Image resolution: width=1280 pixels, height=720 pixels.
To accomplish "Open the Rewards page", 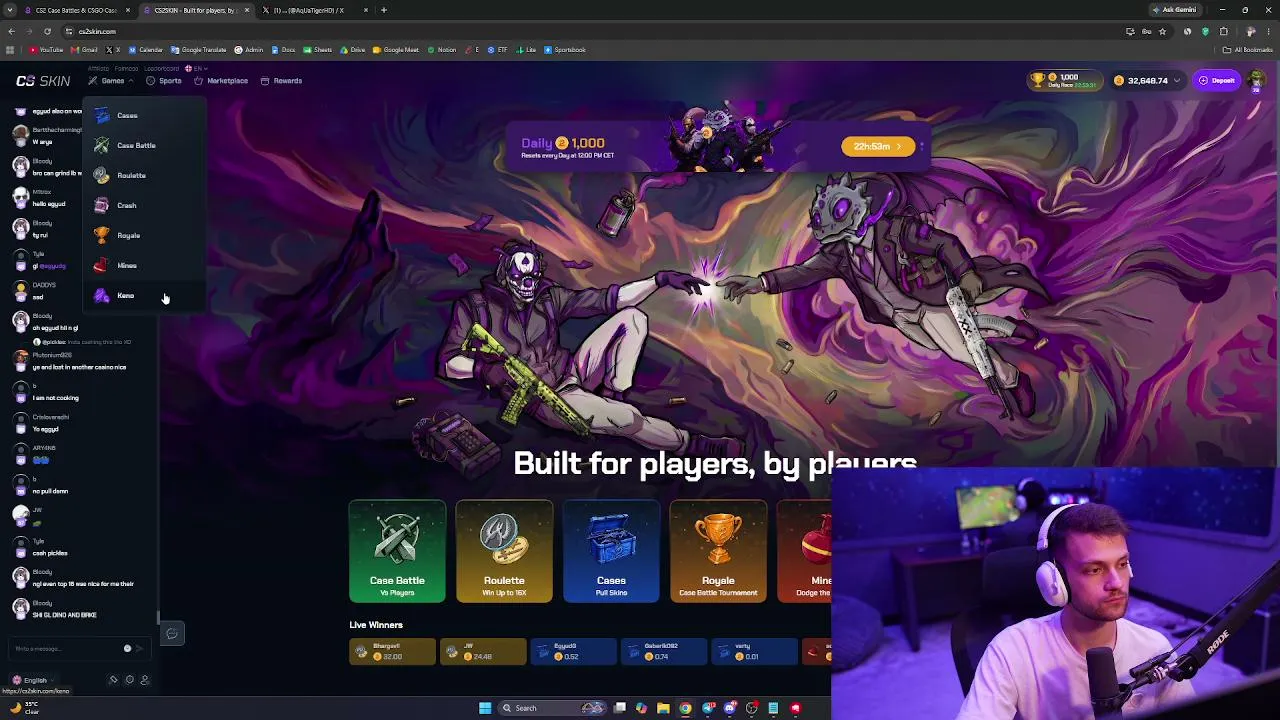I will [x=281, y=81].
